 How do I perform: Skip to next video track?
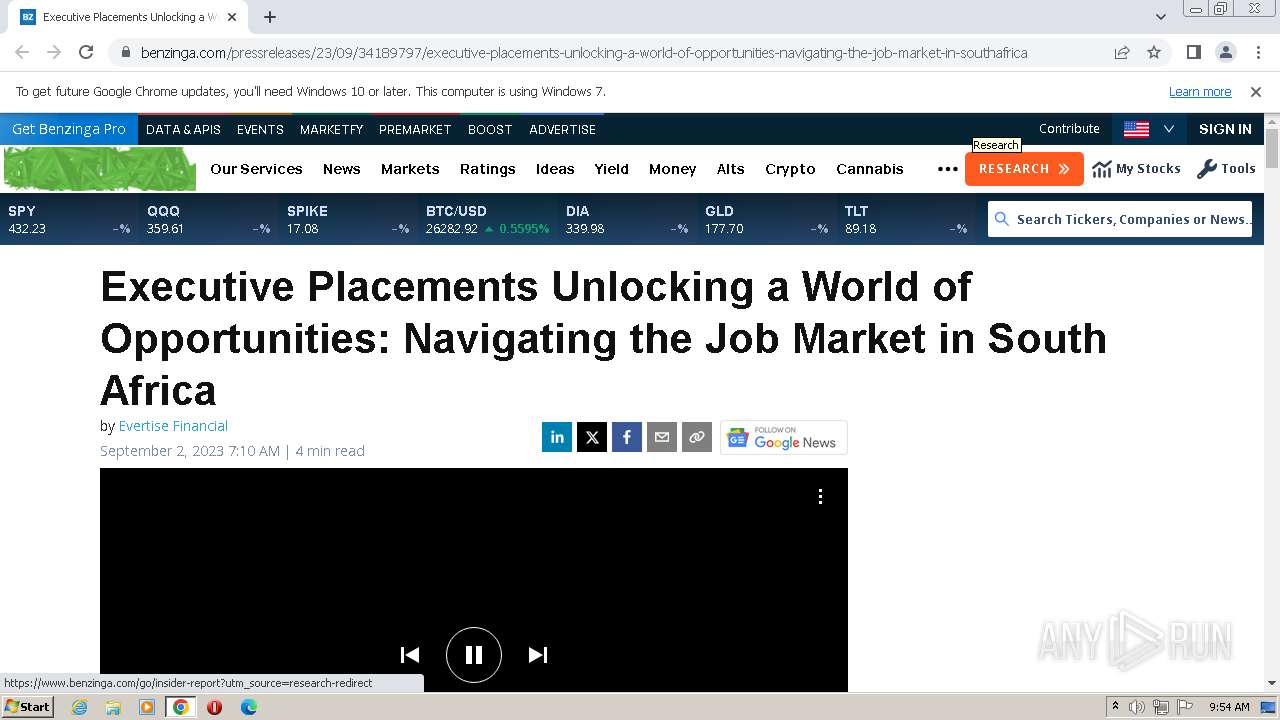538,655
